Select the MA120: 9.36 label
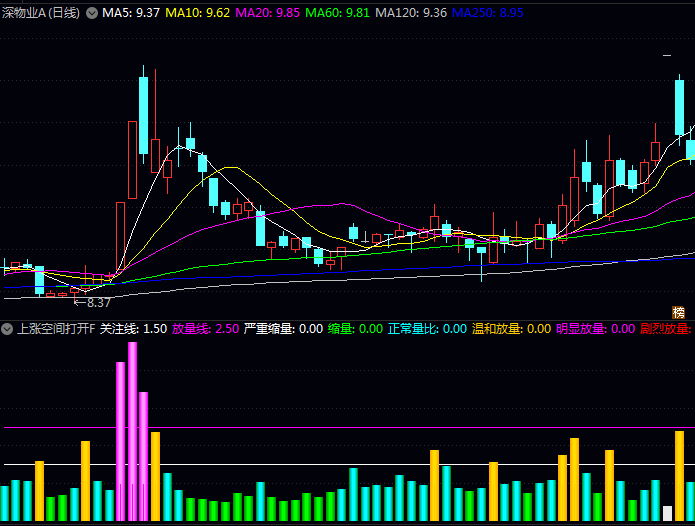The image size is (695, 526). click(x=411, y=13)
